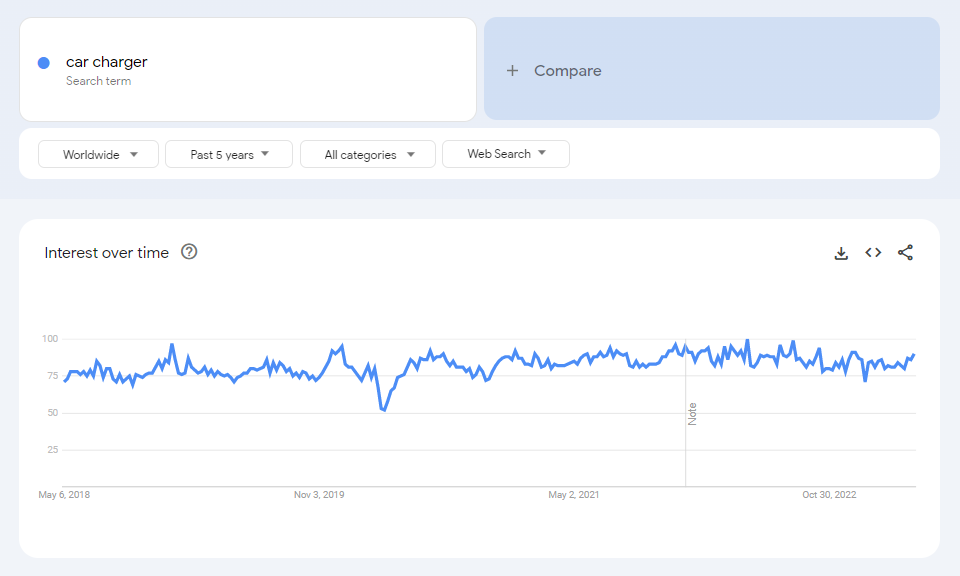The image size is (960, 576).
Task: Show help for Interest over time
Action: click(x=189, y=252)
